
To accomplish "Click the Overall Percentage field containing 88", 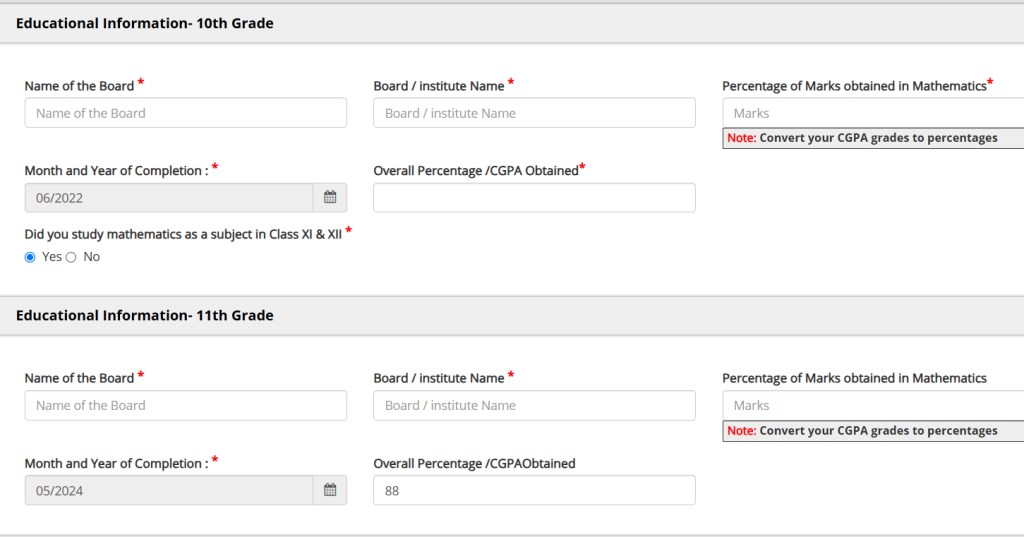I will [534, 490].
